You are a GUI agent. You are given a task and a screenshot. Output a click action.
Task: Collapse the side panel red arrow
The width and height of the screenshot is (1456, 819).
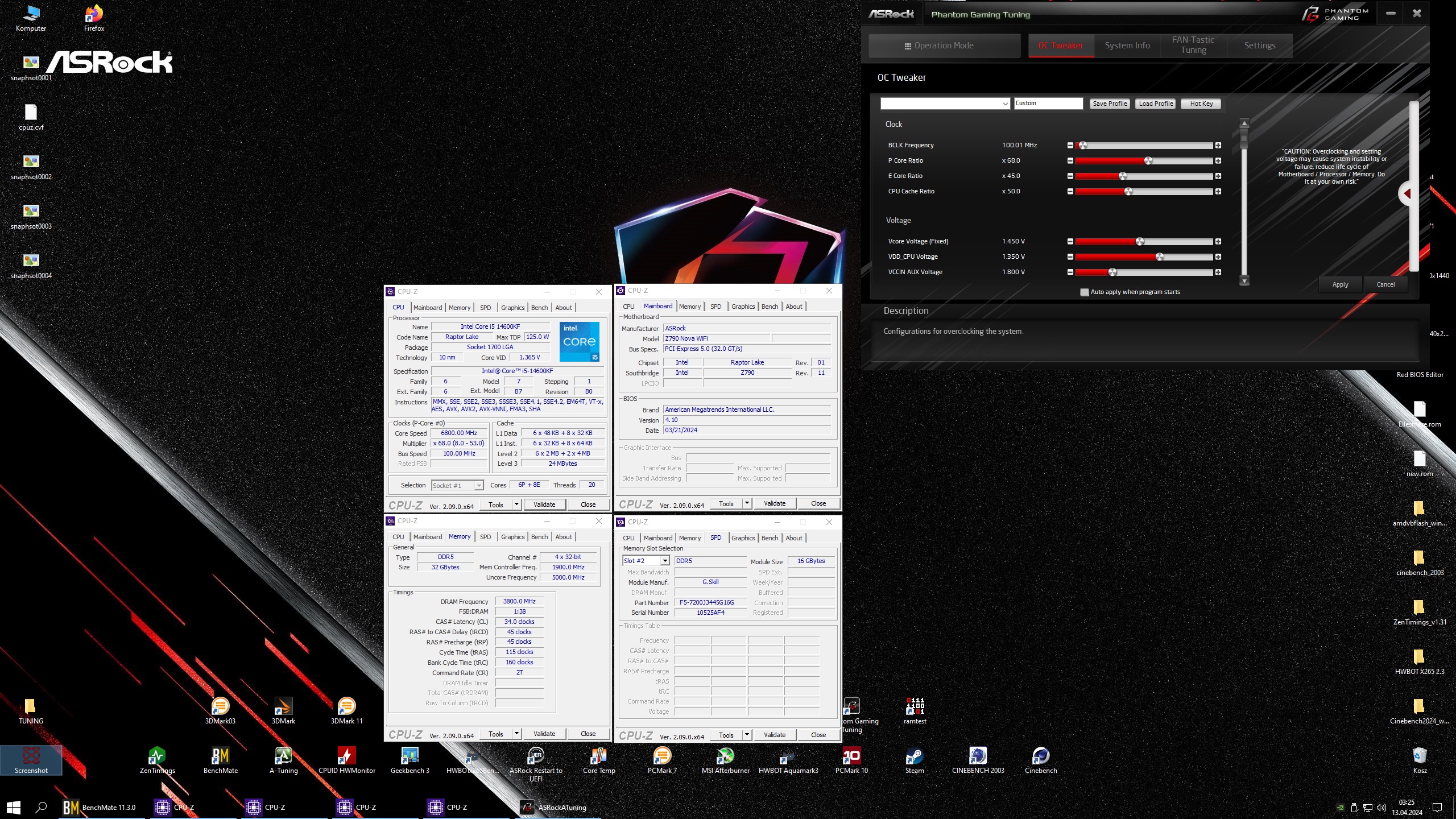[1407, 194]
